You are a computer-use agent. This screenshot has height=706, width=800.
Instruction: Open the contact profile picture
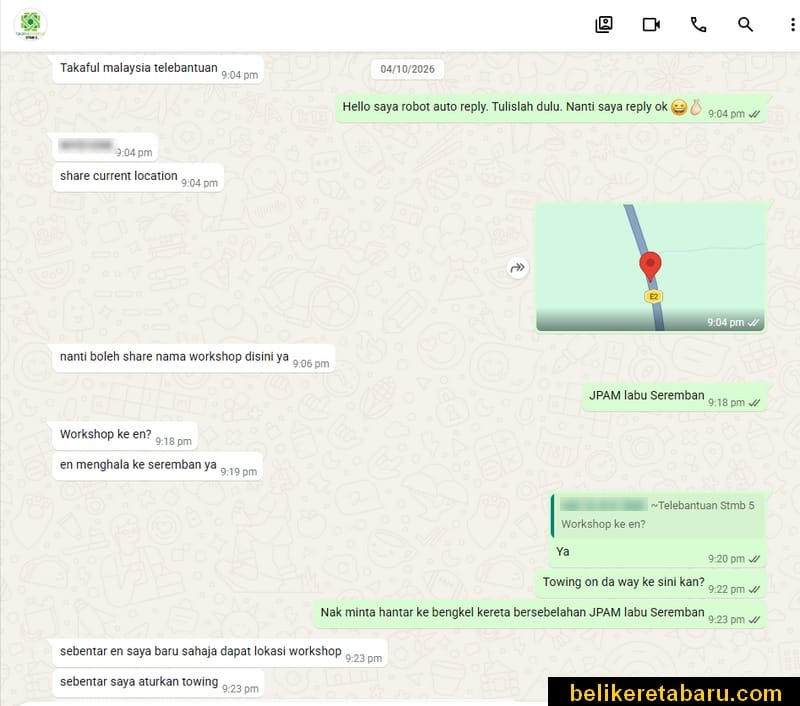point(31,24)
